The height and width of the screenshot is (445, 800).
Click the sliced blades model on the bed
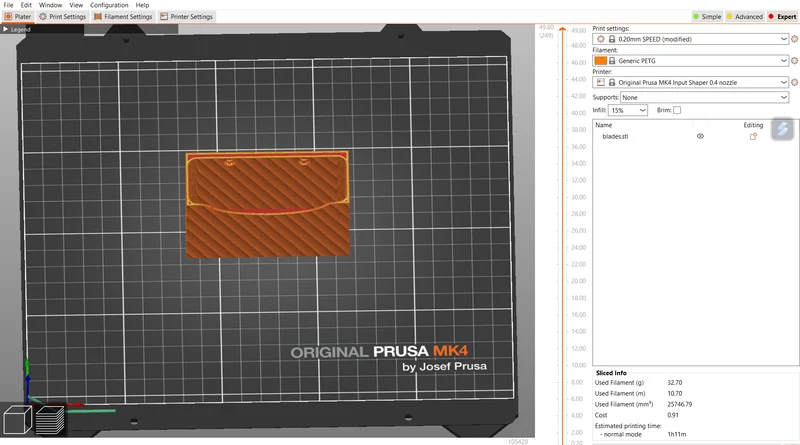[267, 204]
